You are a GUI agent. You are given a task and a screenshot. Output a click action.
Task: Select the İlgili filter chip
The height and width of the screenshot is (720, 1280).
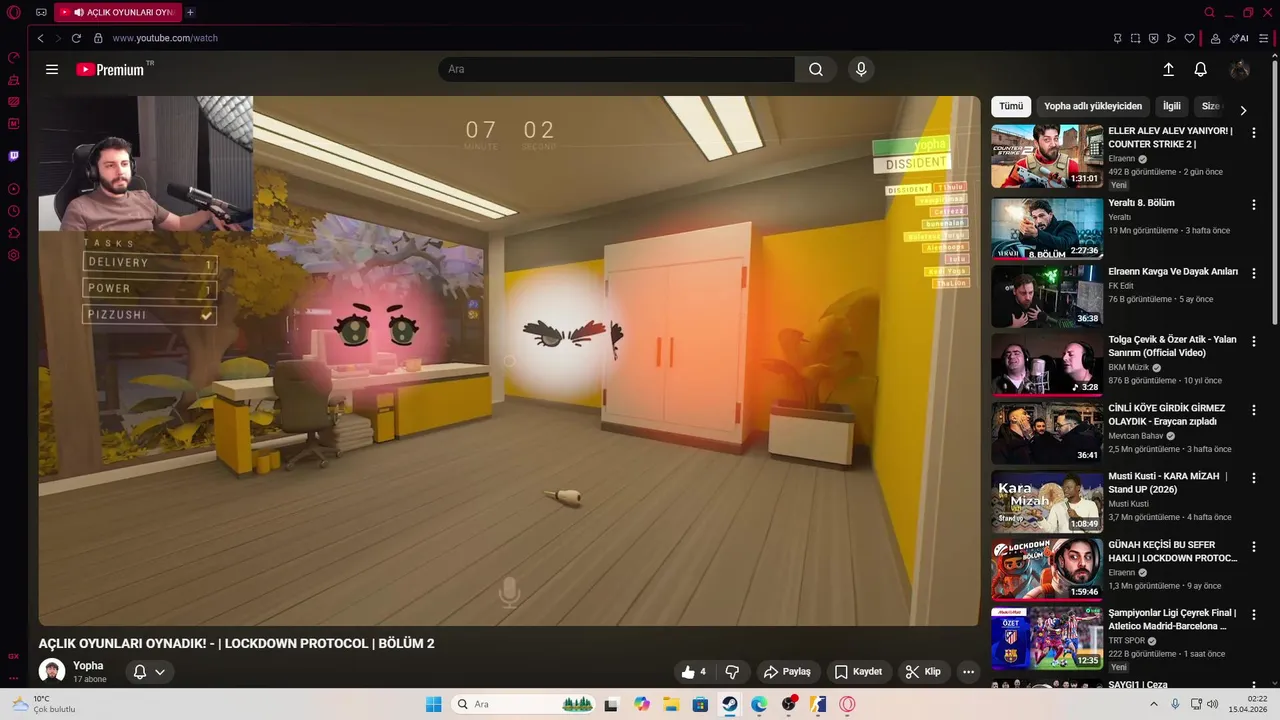pos(1171,106)
